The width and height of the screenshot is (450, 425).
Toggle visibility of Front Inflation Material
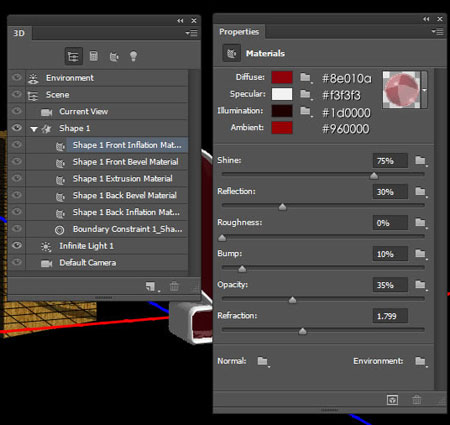17,145
